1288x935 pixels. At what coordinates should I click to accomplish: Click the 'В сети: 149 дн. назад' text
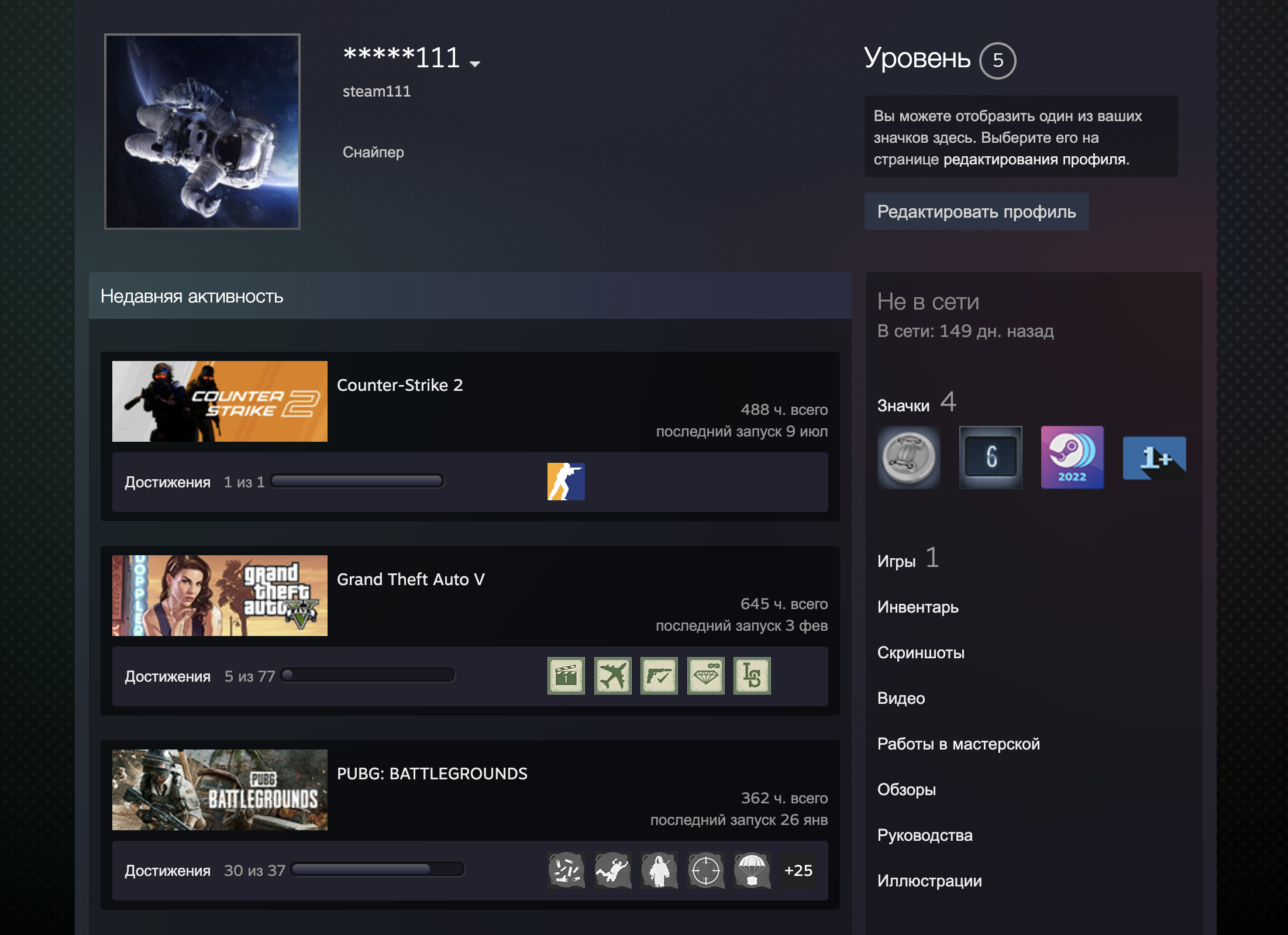click(x=966, y=331)
